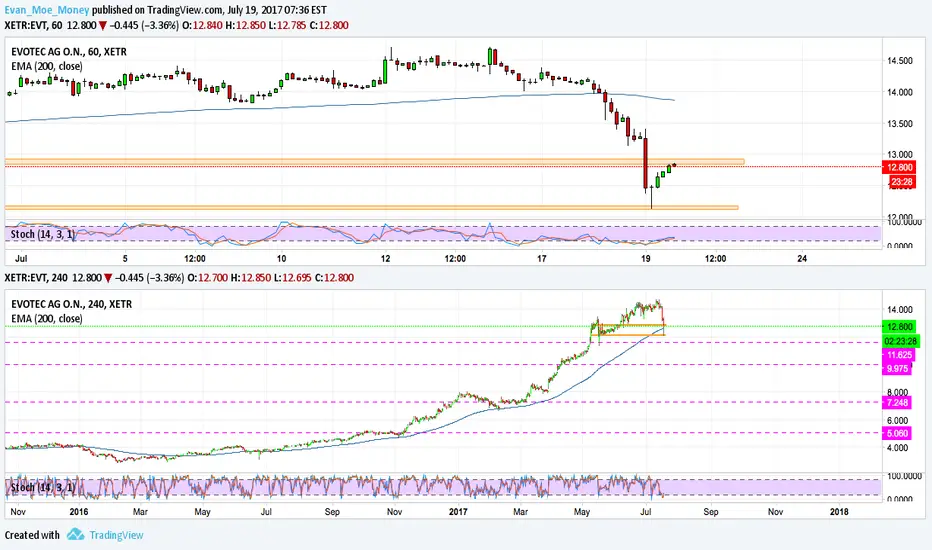Click the upper Stoch (14, 3, 1) label
The width and height of the screenshot is (932, 550).
[42, 234]
